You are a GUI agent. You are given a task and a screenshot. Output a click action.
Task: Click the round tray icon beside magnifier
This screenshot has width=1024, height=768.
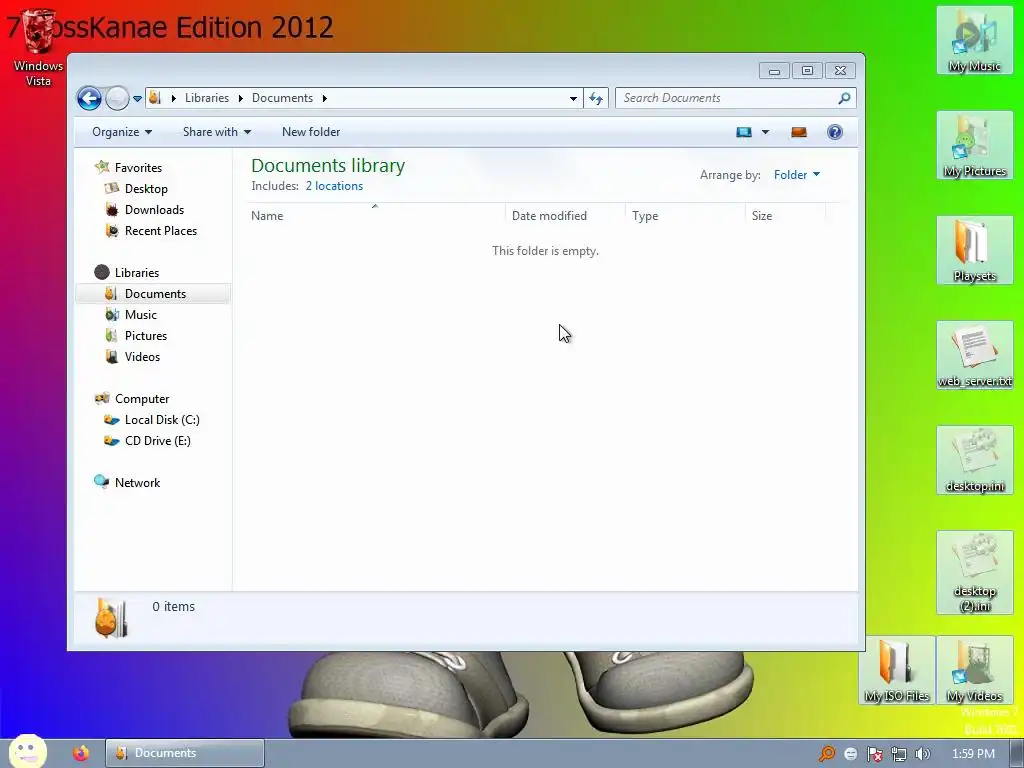pyautogui.click(x=850, y=754)
